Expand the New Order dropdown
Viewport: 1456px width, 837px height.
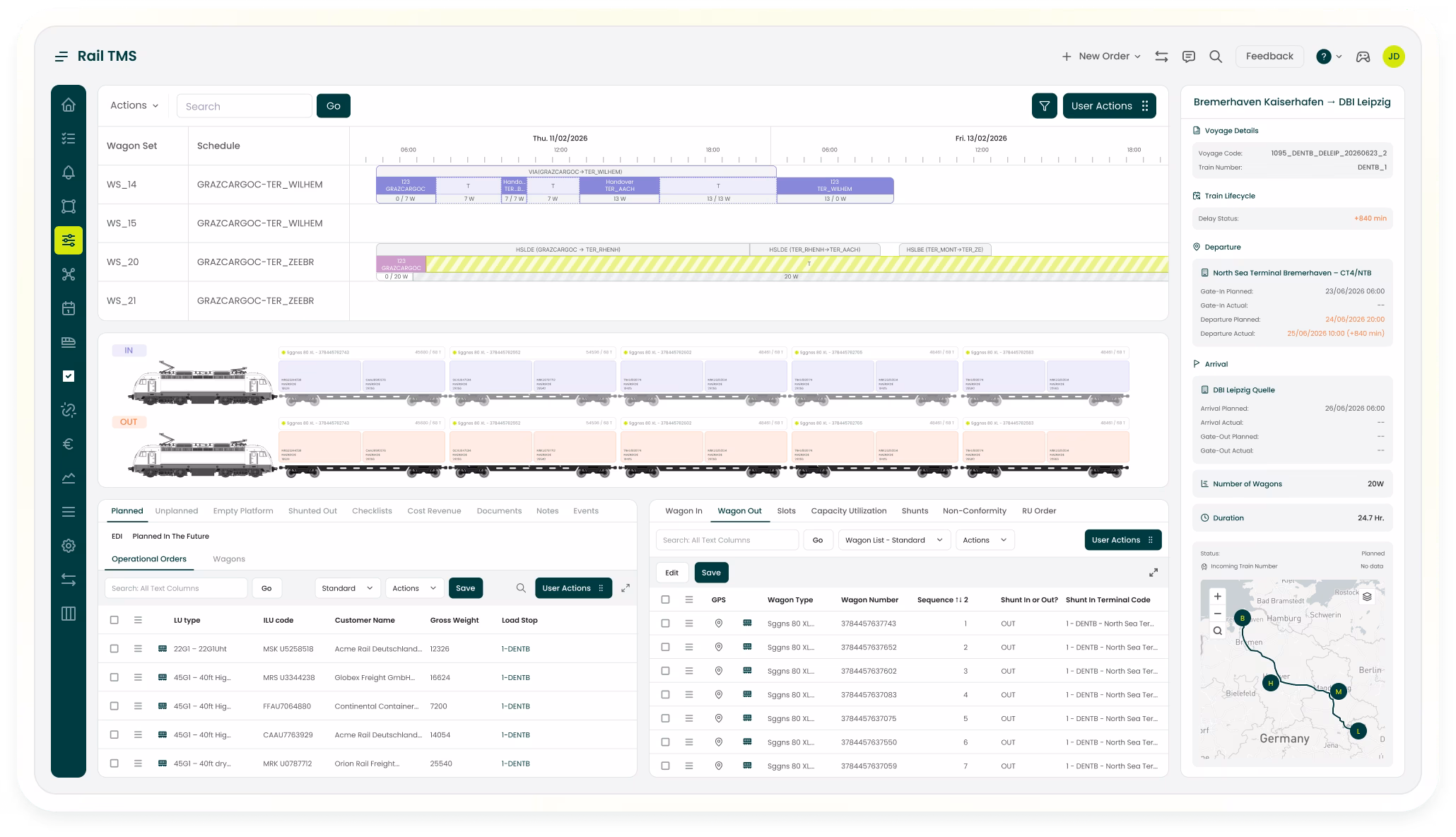click(1101, 57)
